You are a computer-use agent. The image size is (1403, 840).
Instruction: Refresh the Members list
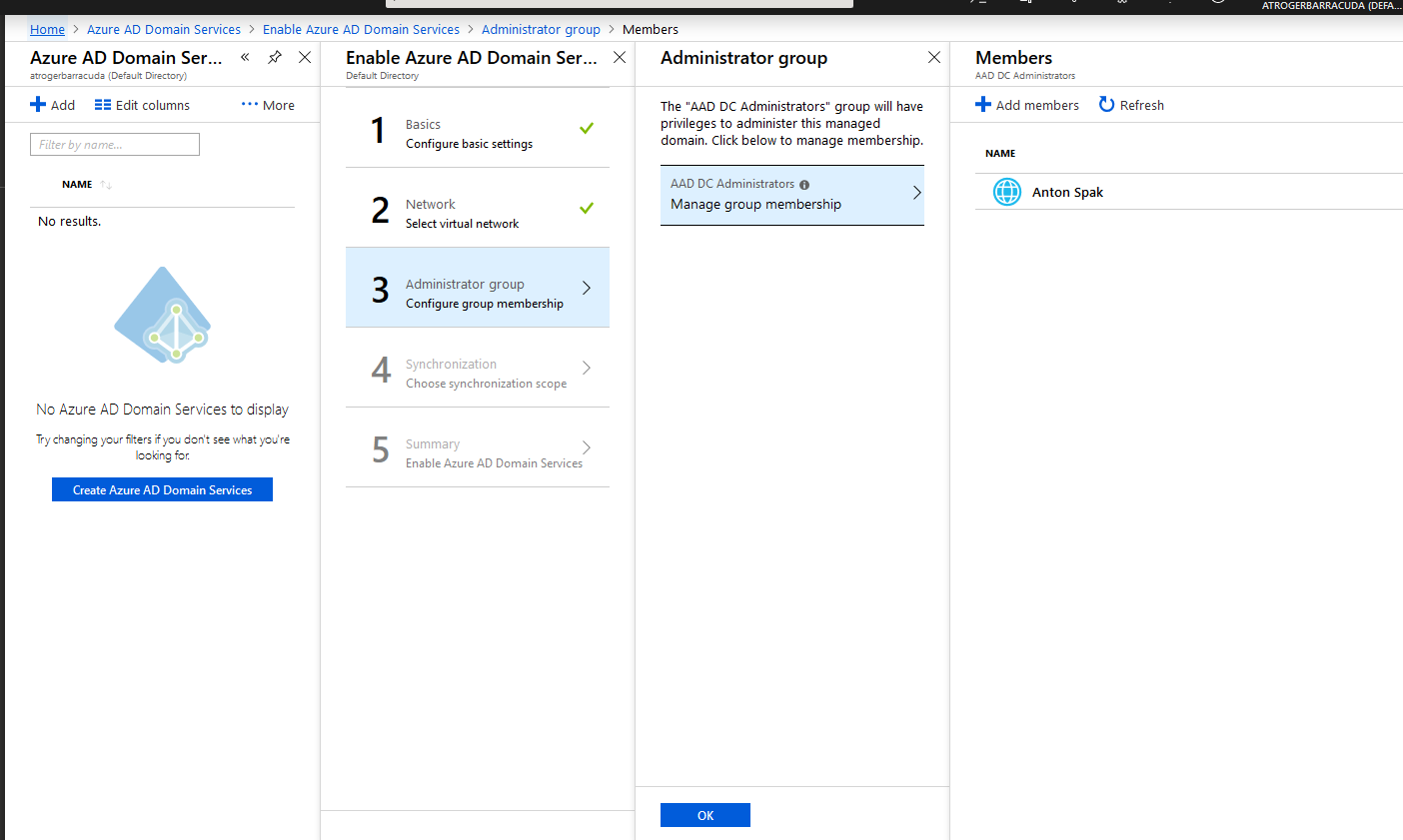(x=1131, y=105)
